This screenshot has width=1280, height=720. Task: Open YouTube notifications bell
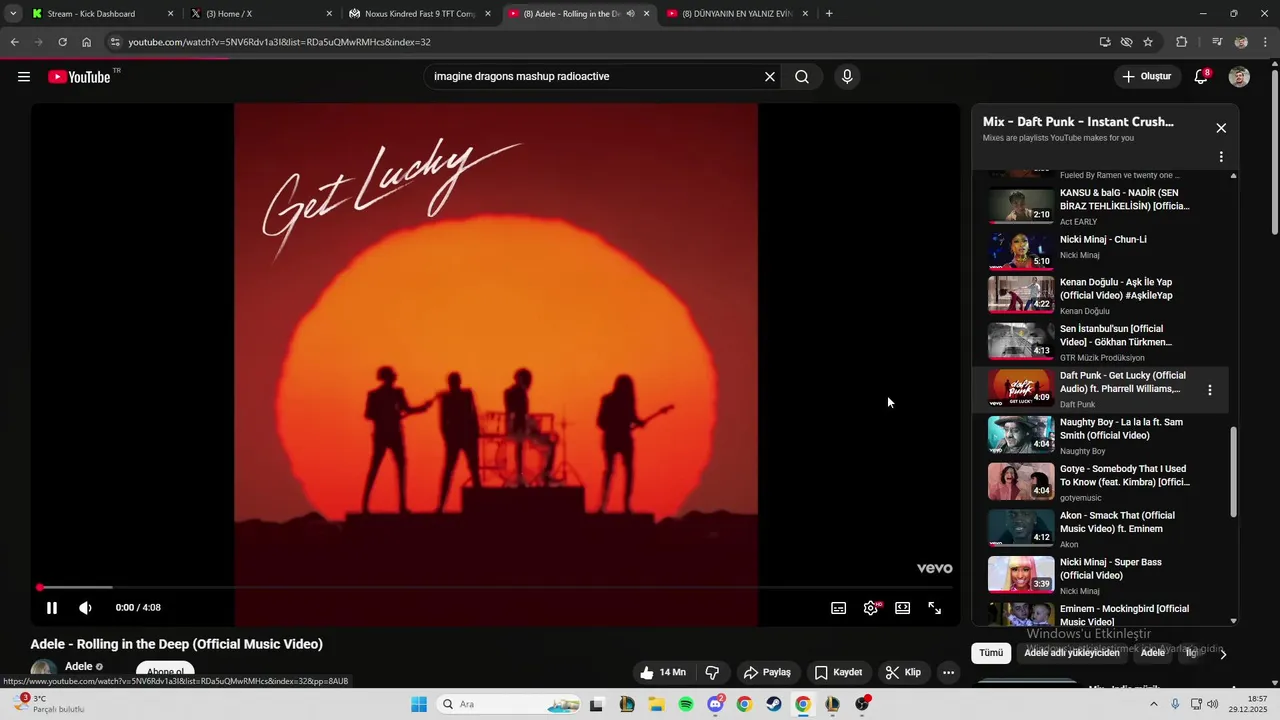point(1202,77)
